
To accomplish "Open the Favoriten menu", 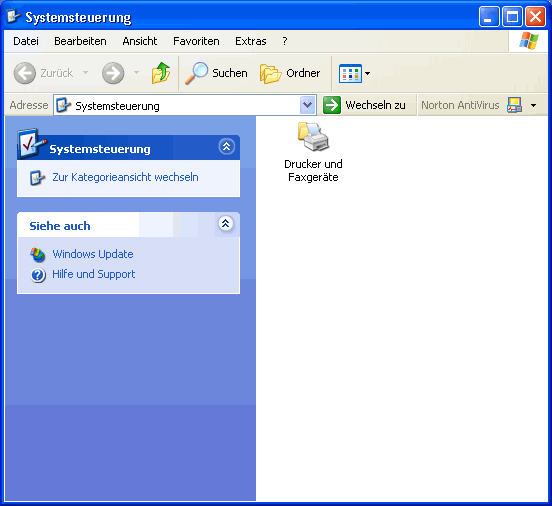I will 196,41.
